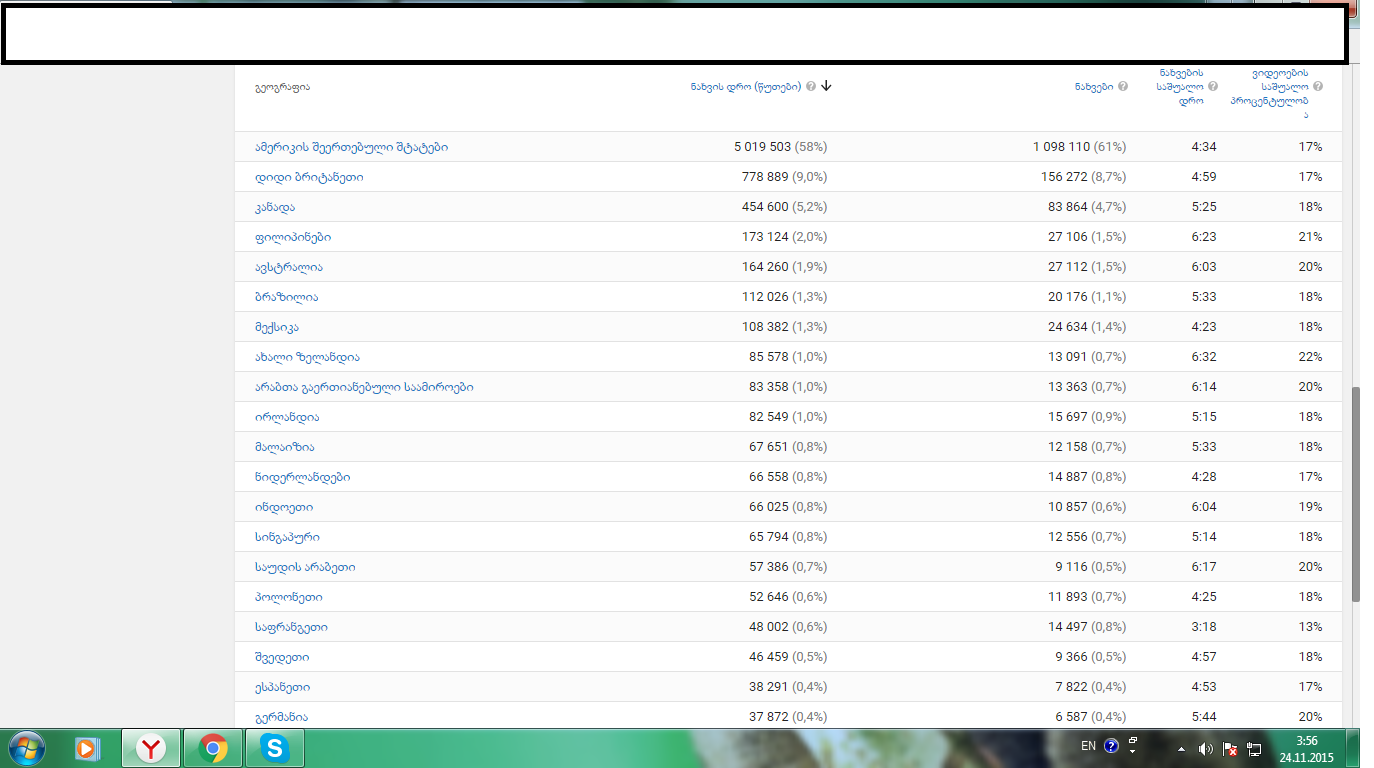Show hidden tray icons arrow
Viewport: 1374px width, 768px height.
click(x=1181, y=748)
